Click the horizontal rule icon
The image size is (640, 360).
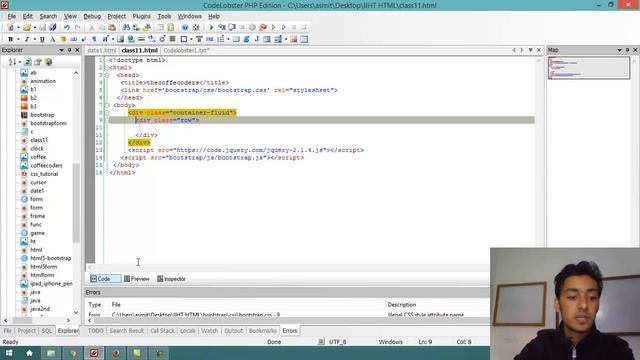tap(141, 39)
